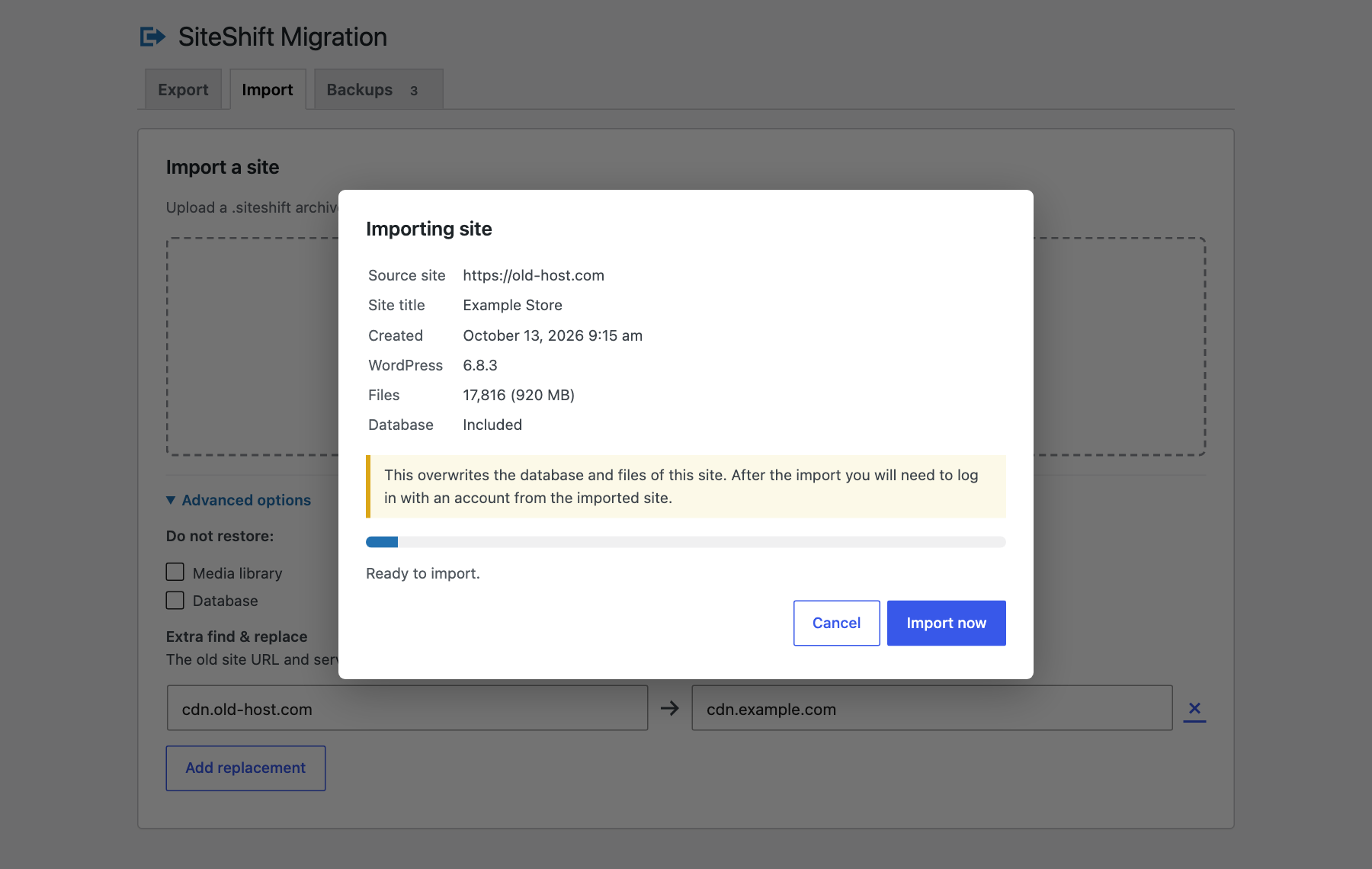Click the Add replacement button
This screenshot has height=869, width=1372.
245,768
